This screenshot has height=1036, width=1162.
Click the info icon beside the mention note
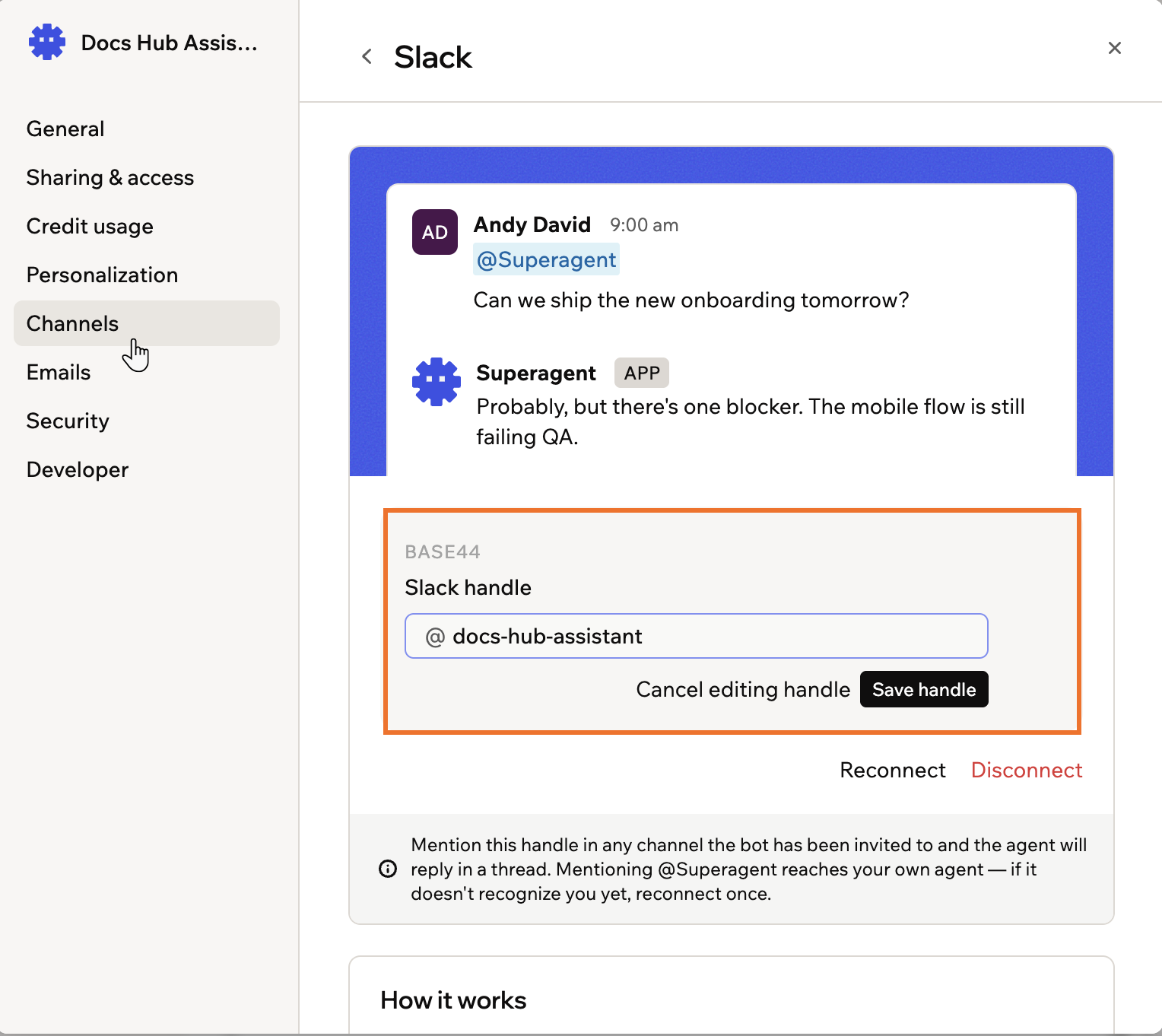pyautogui.click(x=388, y=869)
